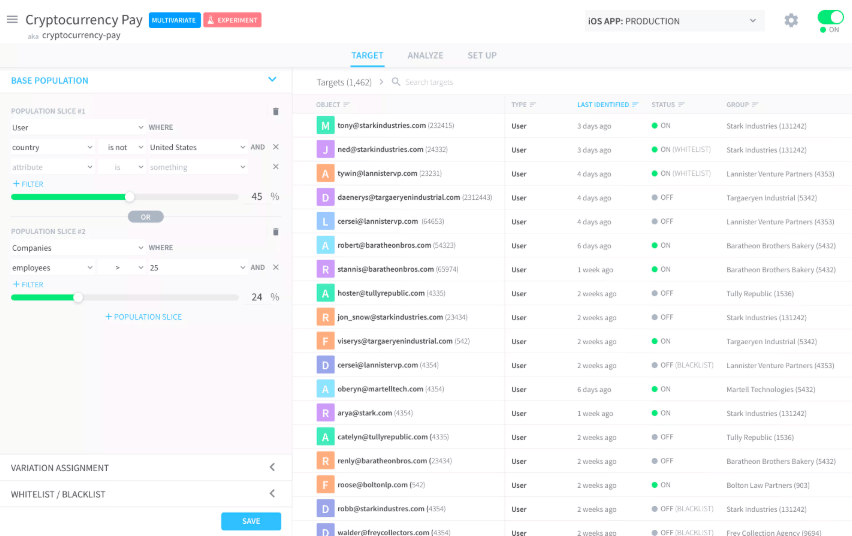Switch to the Set Up tab
The height and width of the screenshot is (536, 852).
click(x=482, y=55)
